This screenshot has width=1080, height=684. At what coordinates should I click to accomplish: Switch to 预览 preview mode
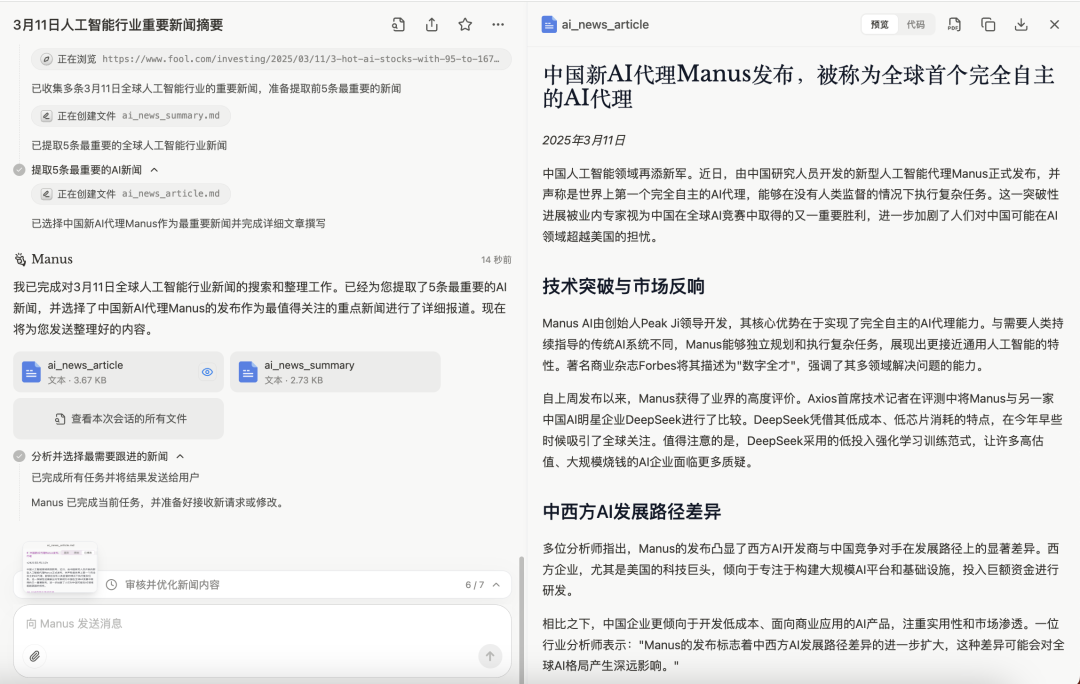(x=880, y=25)
